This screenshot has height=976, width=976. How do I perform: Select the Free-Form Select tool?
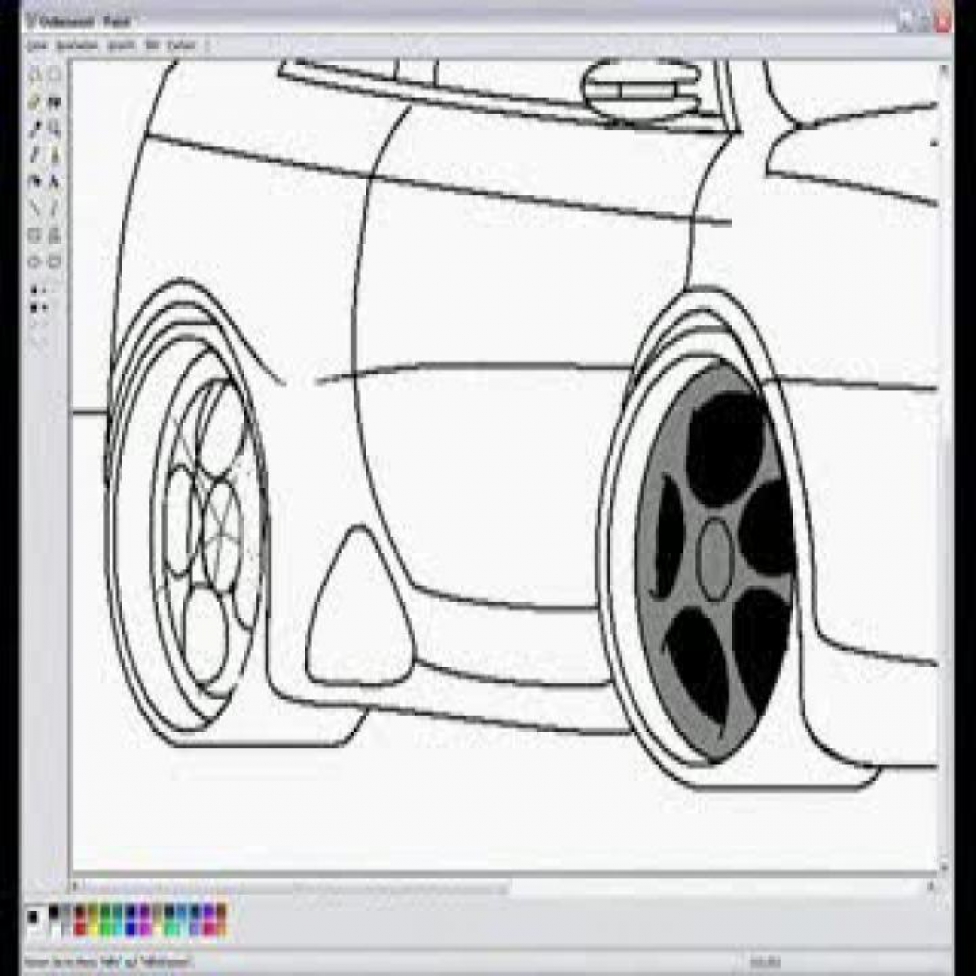click(34, 75)
